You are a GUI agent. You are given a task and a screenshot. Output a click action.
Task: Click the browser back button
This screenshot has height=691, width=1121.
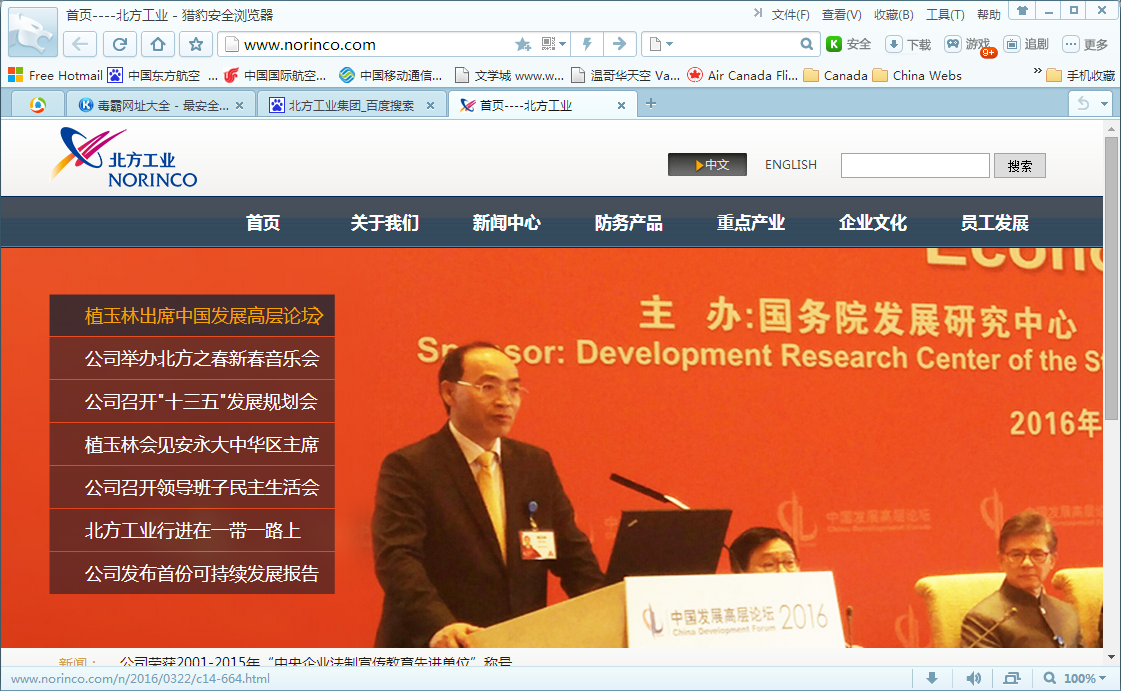[81, 44]
